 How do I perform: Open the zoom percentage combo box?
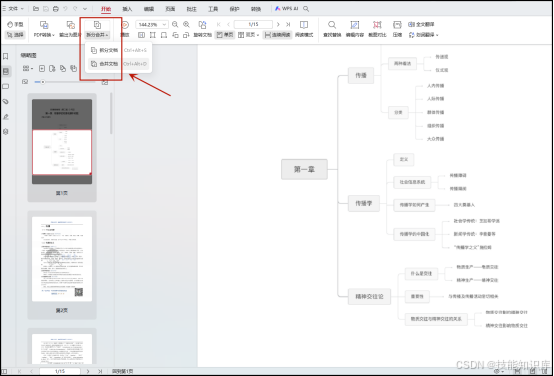[152, 24]
